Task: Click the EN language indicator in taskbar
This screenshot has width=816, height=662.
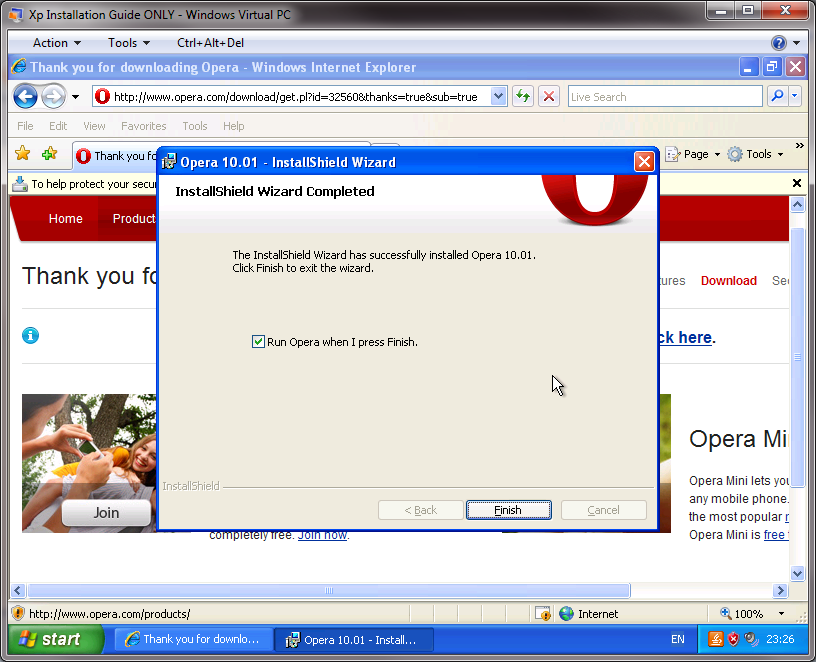Action: pos(678,639)
